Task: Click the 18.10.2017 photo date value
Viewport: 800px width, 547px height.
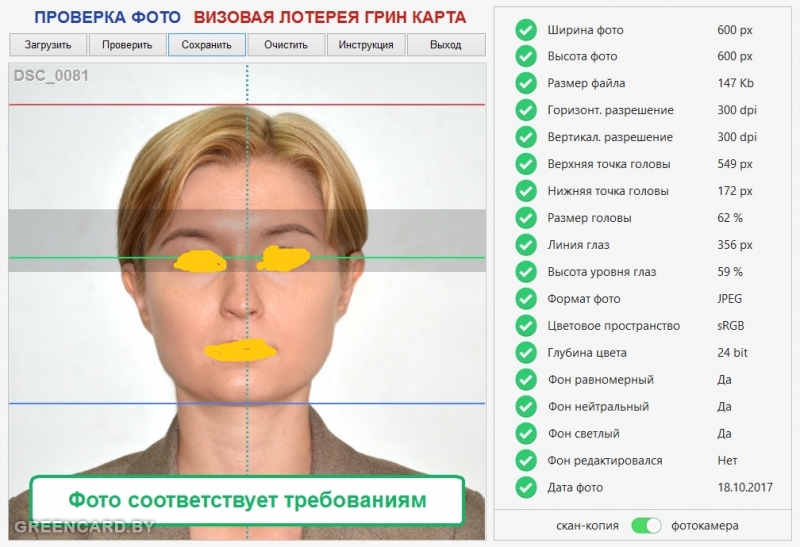Action: point(745,488)
